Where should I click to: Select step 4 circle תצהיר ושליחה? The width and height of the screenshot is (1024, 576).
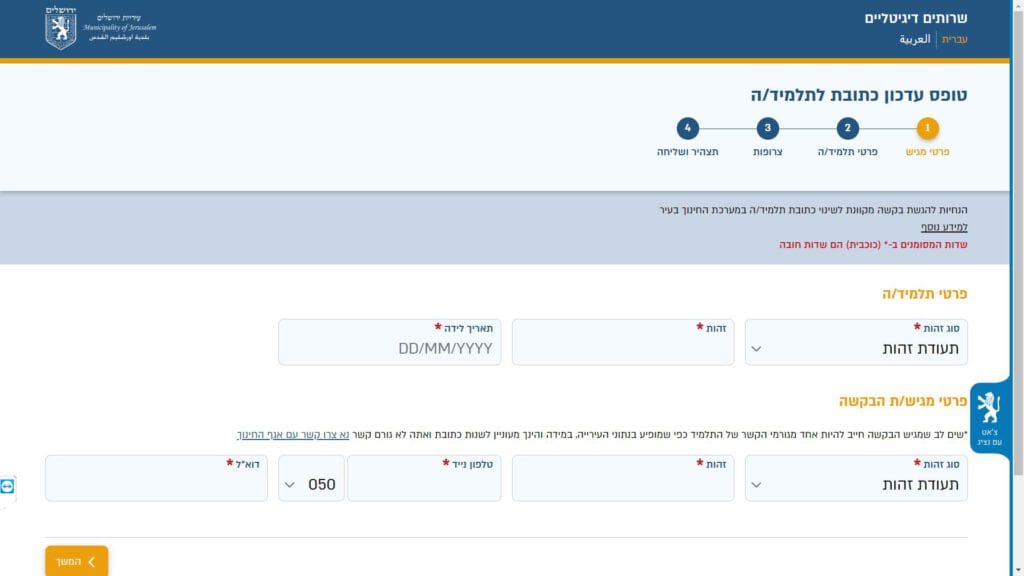687,128
